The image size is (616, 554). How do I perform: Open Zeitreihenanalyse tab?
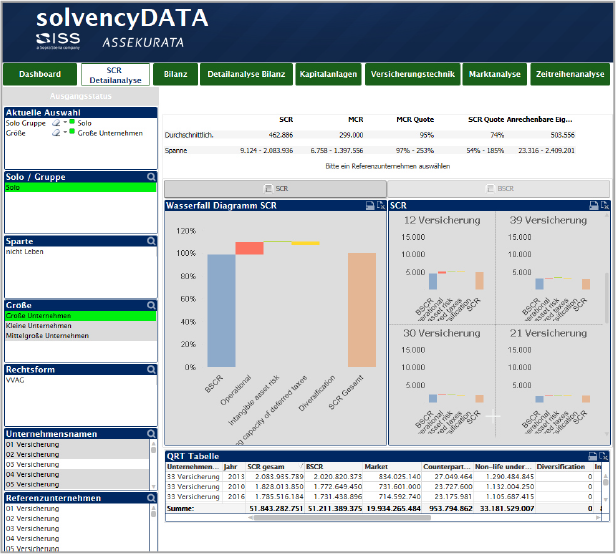tap(570, 74)
